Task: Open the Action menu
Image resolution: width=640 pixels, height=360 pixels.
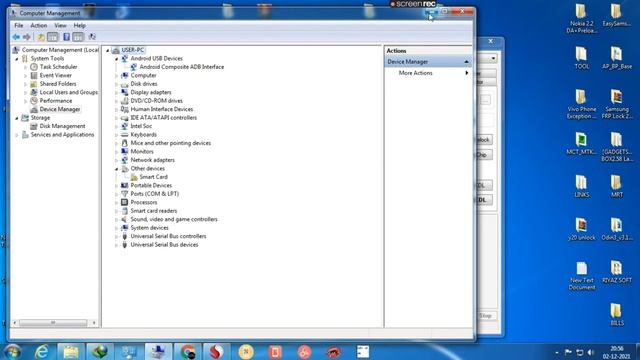Action: [38, 25]
